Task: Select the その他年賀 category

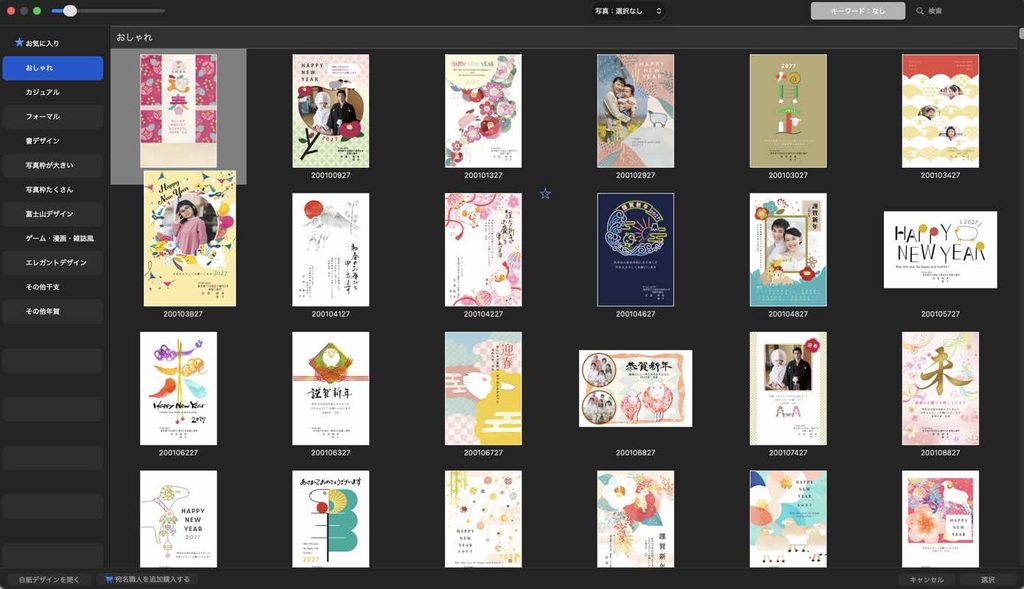Action: (x=53, y=311)
